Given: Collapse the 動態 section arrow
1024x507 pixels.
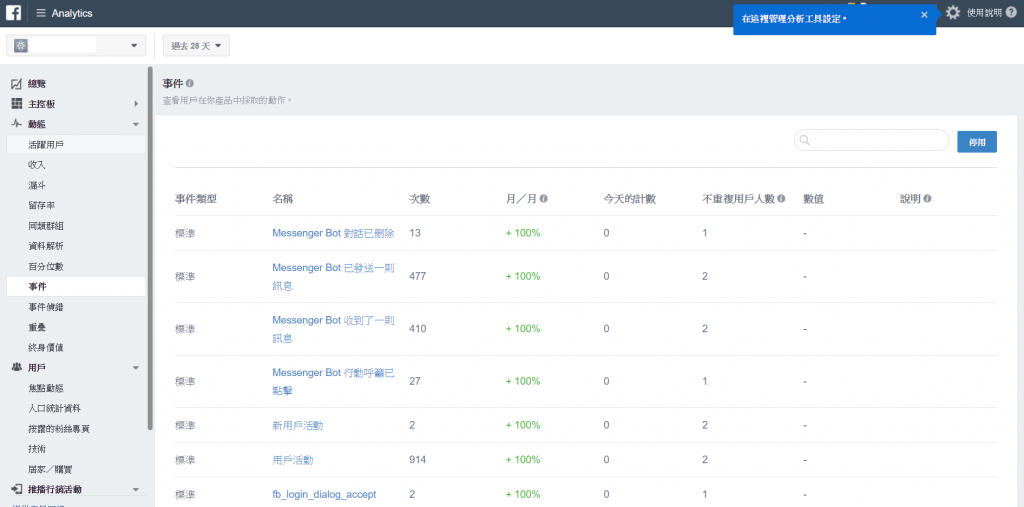Looking at the screenshot, I should [136, 124].
